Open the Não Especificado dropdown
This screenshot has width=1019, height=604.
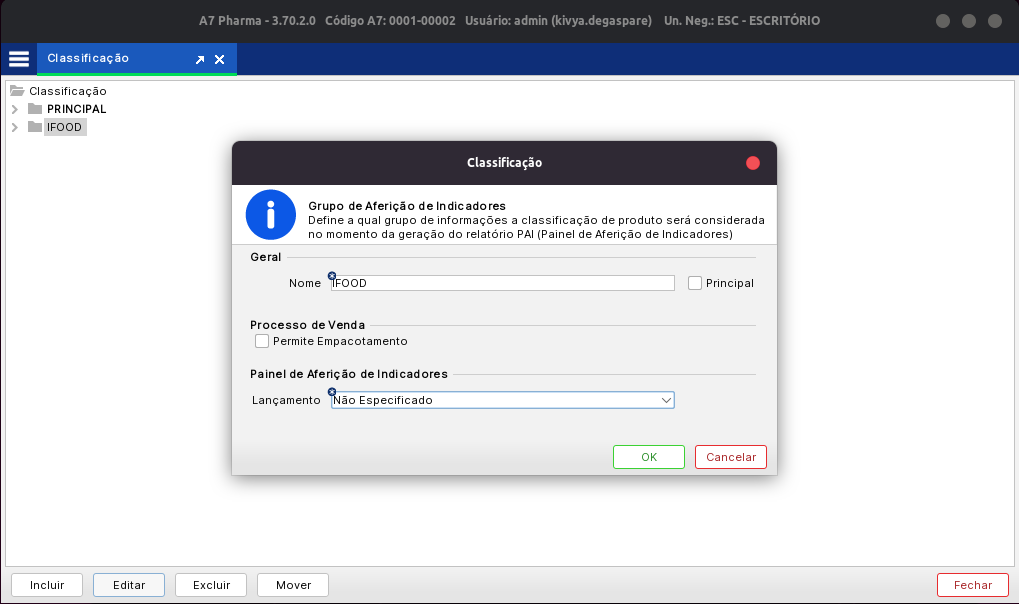point(668,400)
